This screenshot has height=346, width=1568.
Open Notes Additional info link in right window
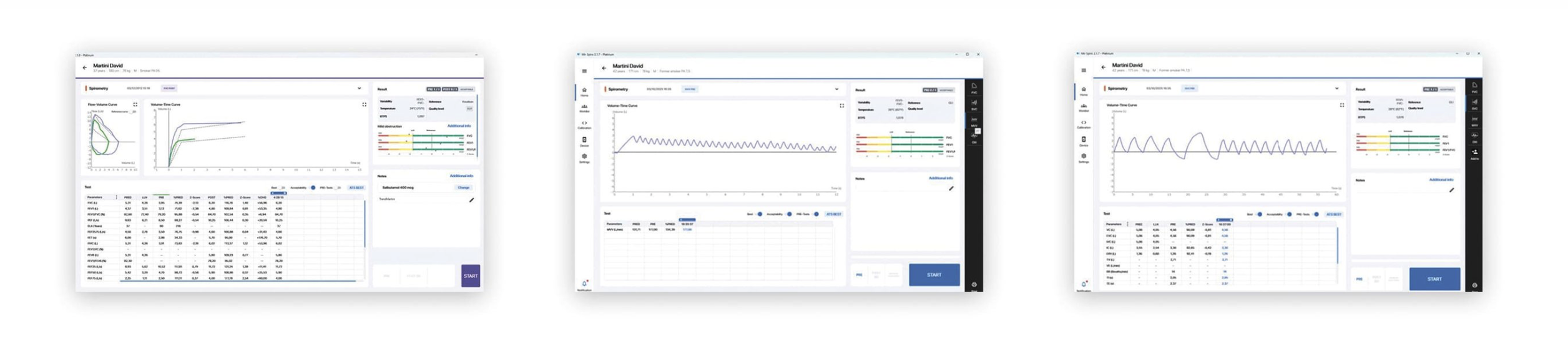(x=1441, y=179)
